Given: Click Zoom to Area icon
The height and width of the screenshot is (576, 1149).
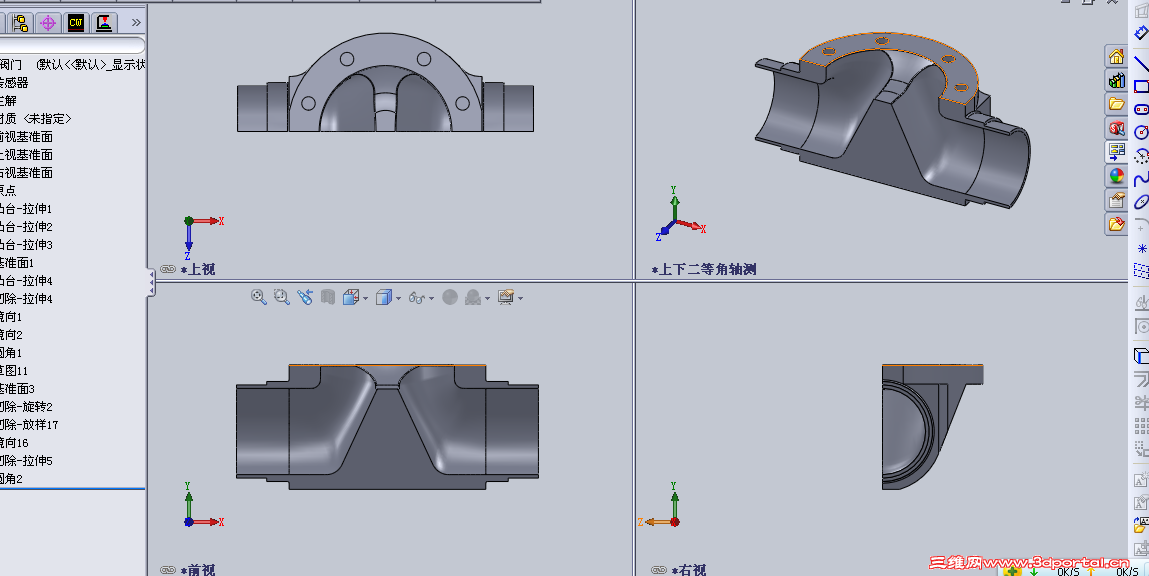Looking at the screenshot, I should (282, 297).
